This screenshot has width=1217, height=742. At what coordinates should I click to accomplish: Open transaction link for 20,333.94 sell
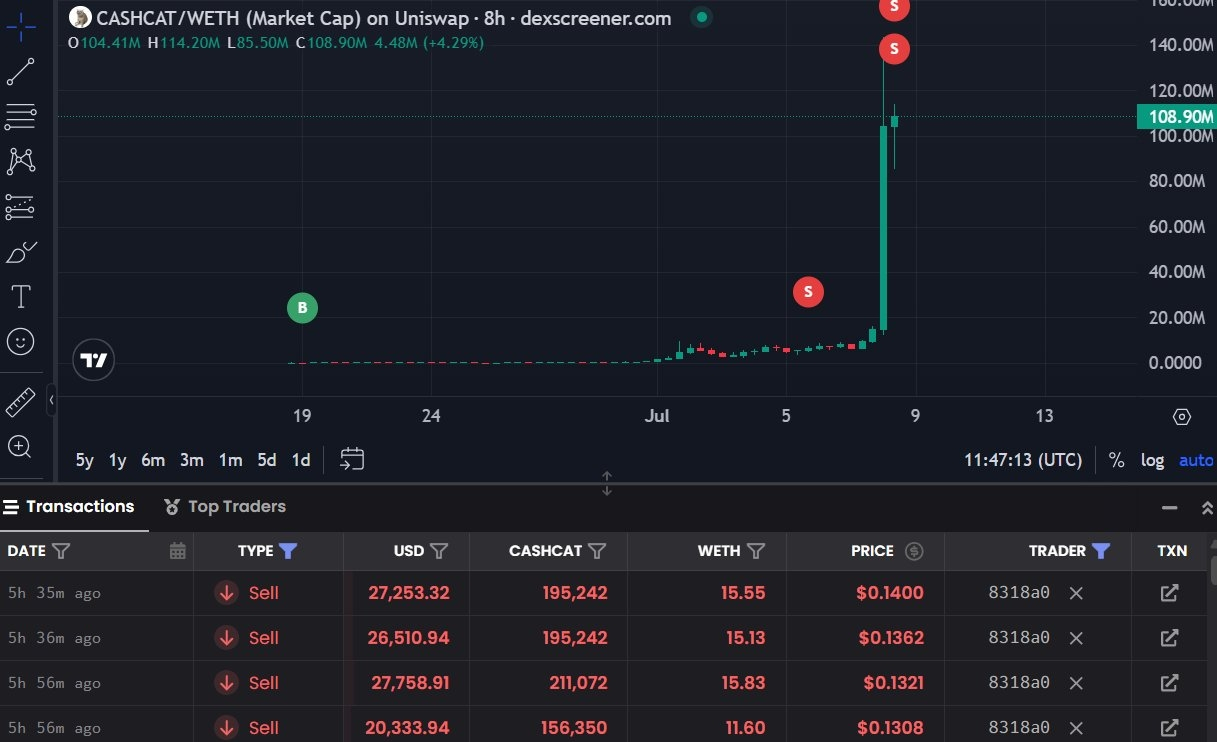1169,728
